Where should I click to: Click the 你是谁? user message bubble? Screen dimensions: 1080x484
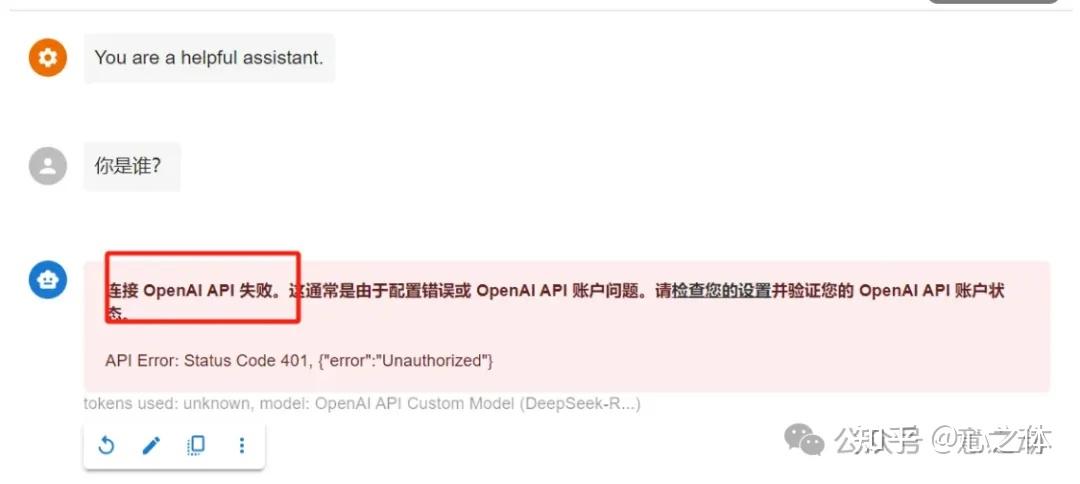132,167
